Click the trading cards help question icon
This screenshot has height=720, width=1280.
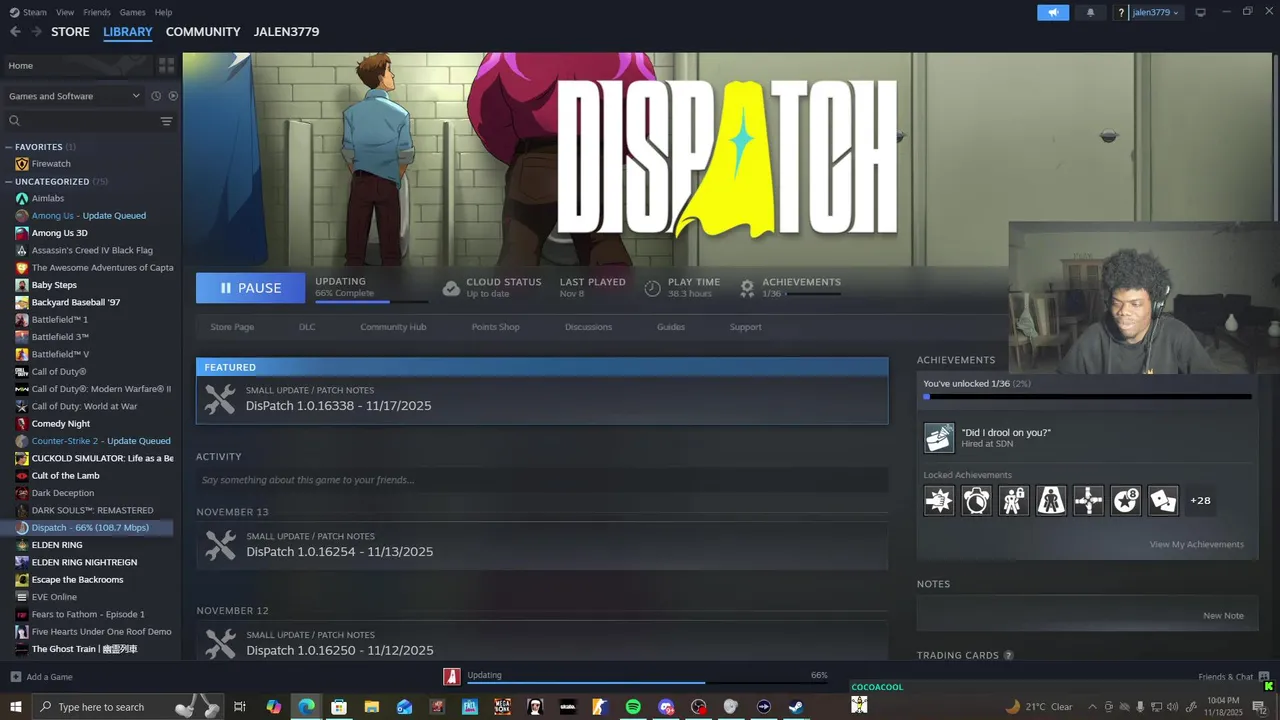pos(1008,656)
